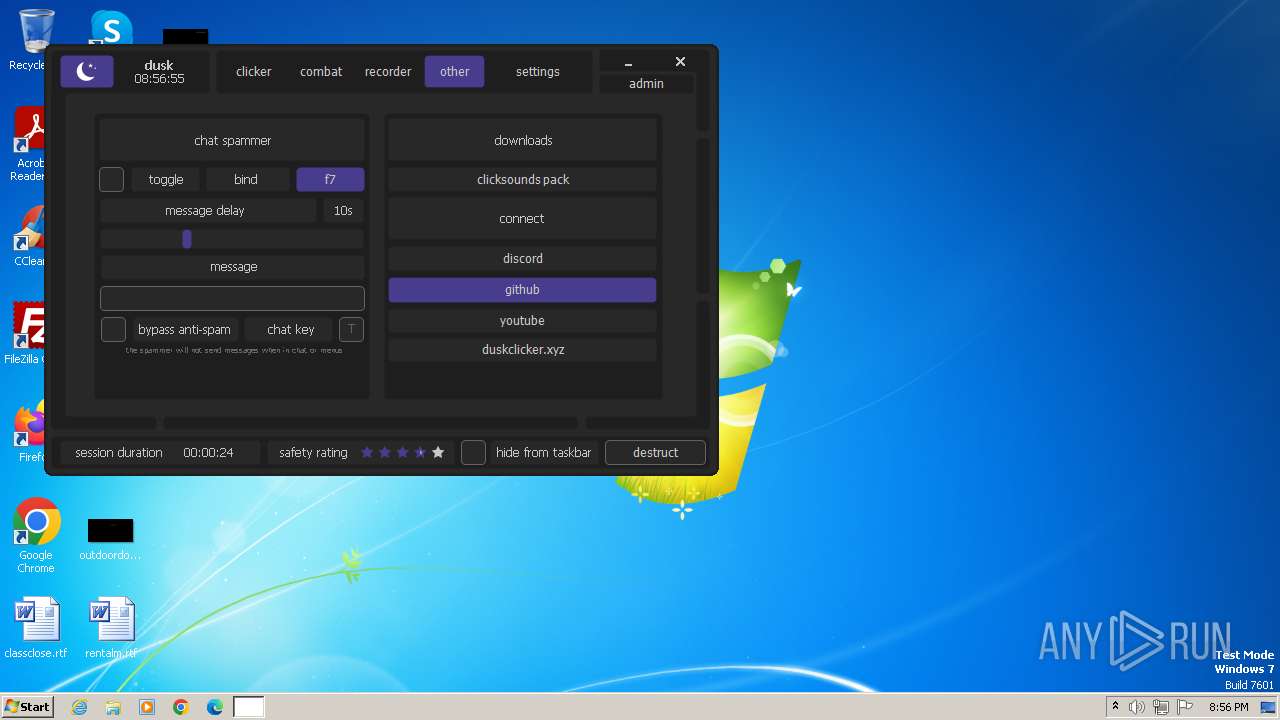The height and width of the screenshot is (720, 1280).
Task: Open the volume tray icon
Action: click(1137, 707)
